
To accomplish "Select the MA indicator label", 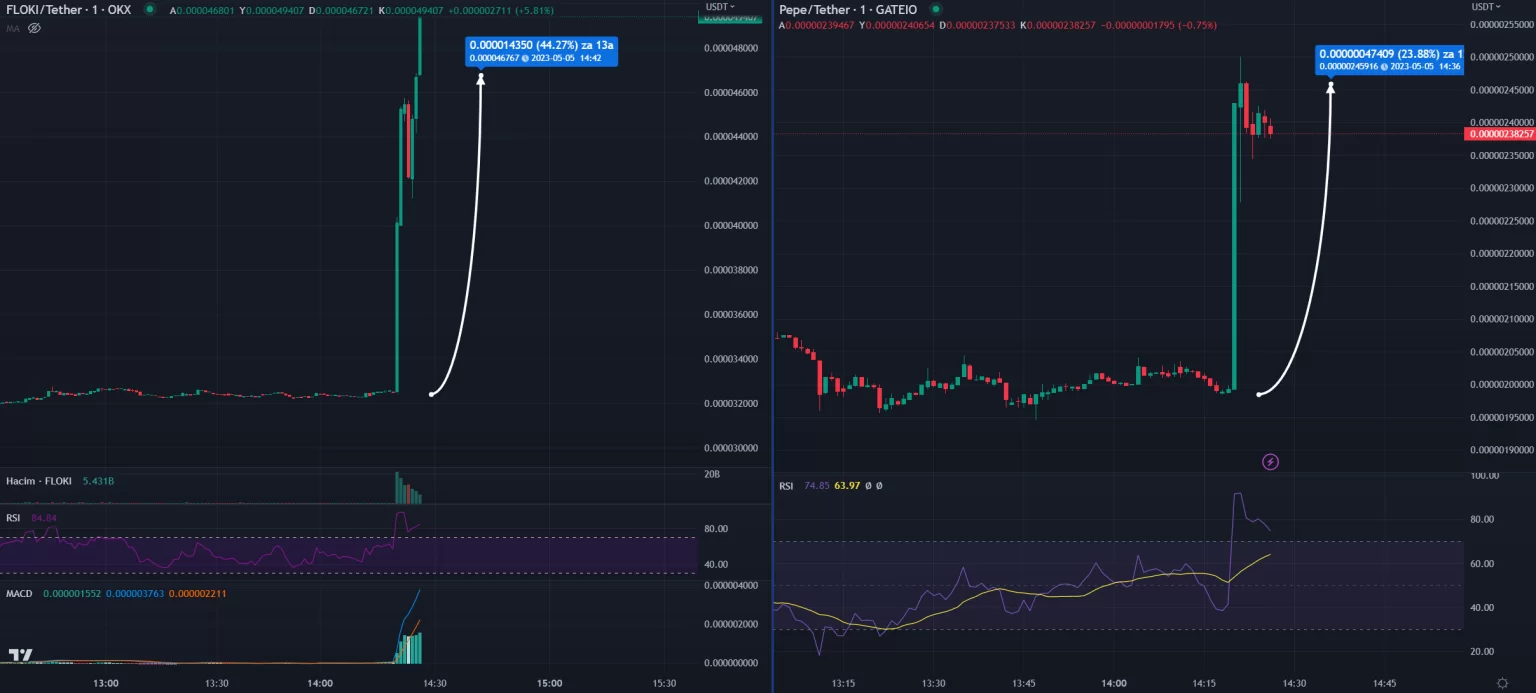I will coord(13,28).
